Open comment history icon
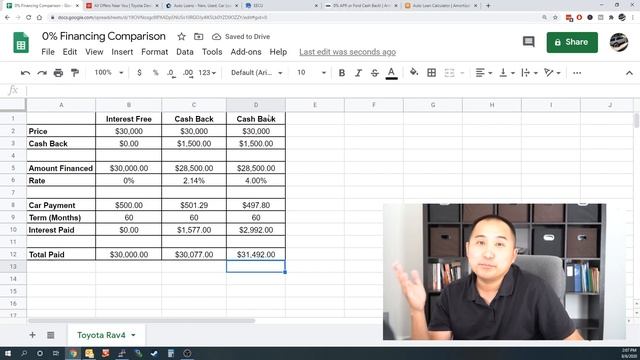The height and width of the screenshot is (360, 640). point(529,42)
